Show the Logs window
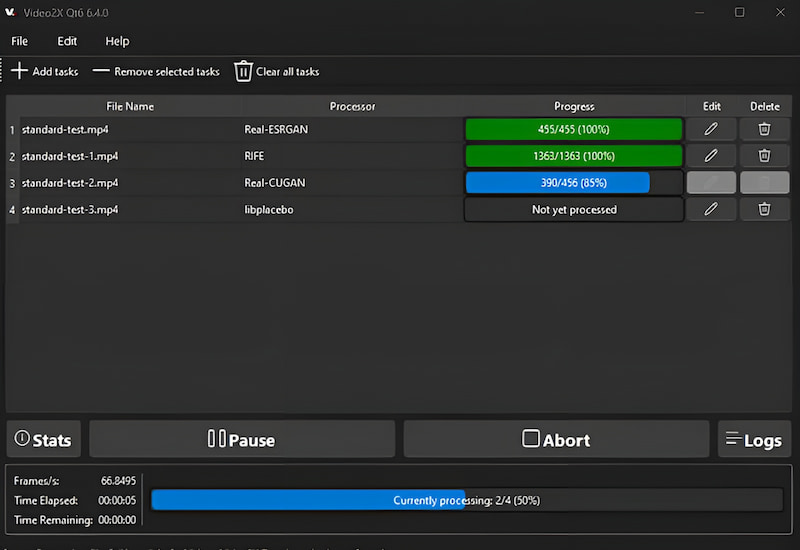800x550 pixels. click(x=754, y=439)
